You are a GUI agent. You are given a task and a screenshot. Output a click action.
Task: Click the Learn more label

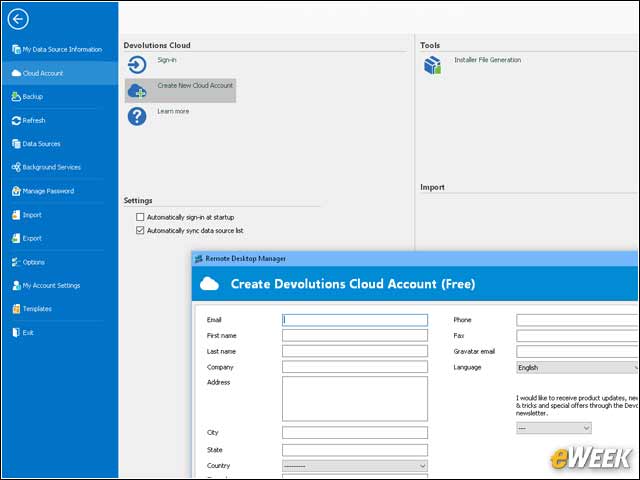tap(173, 111)
